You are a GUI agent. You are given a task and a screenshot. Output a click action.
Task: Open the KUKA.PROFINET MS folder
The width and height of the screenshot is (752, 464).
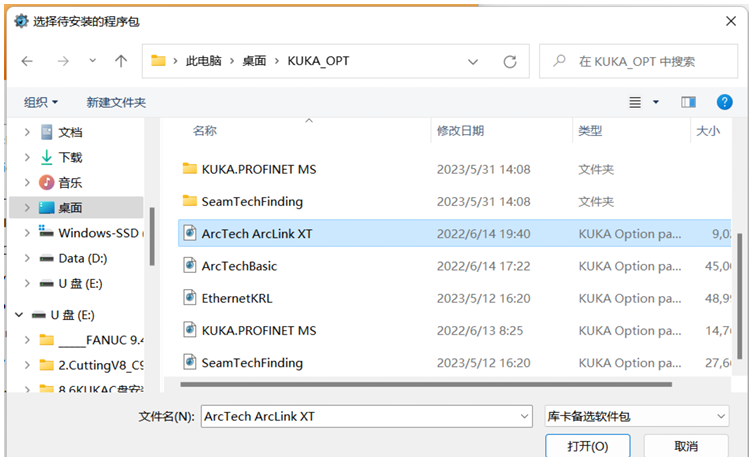coord(258,169)
